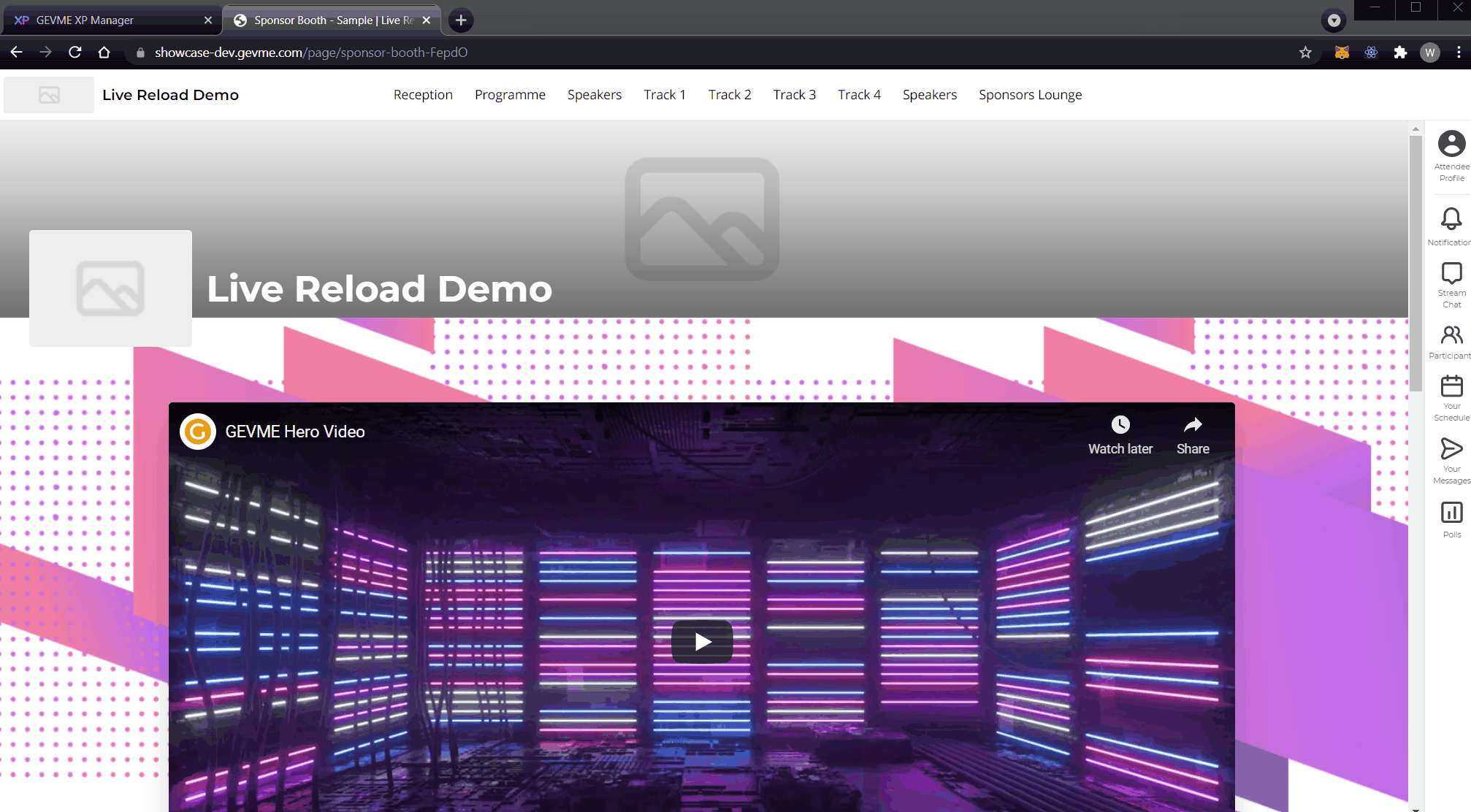Viewport: 1471px width, 812px height.
Task: Open Your Schedule calendar icon
Action: pyautogui.click(x=1451, y=387)
